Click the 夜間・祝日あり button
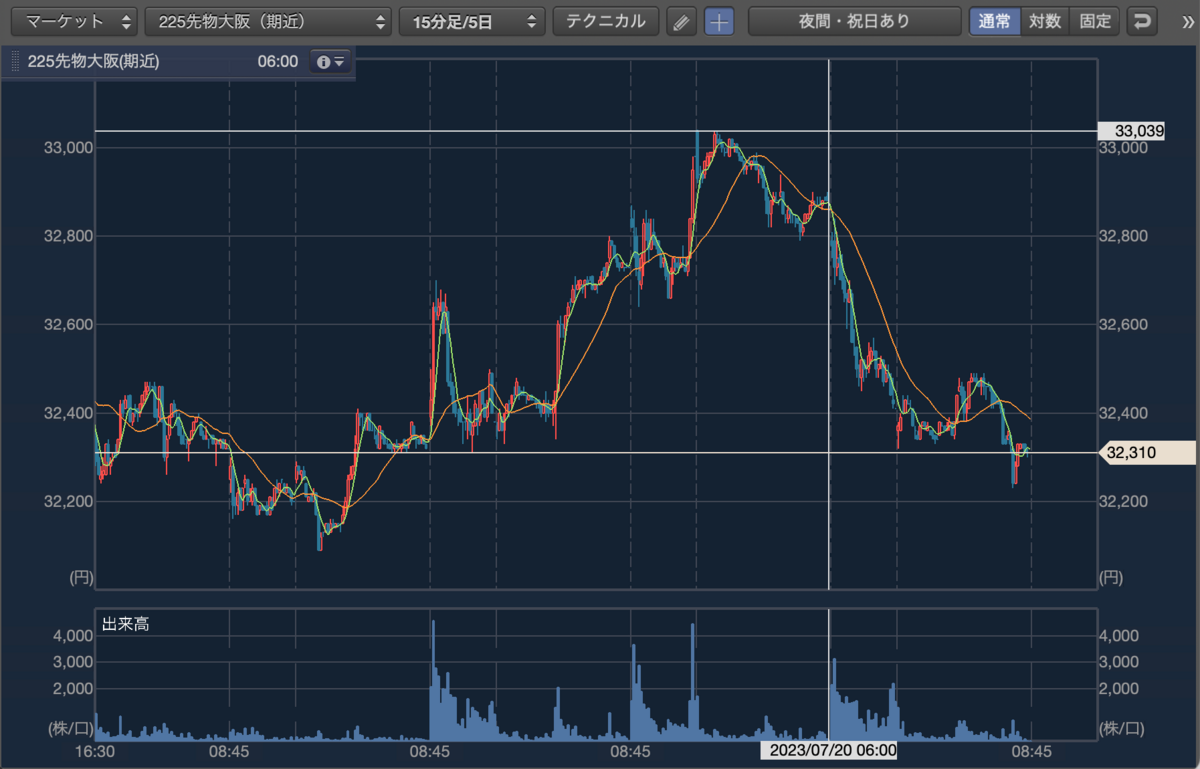1200x769 pixels. [x=854, y=21]
